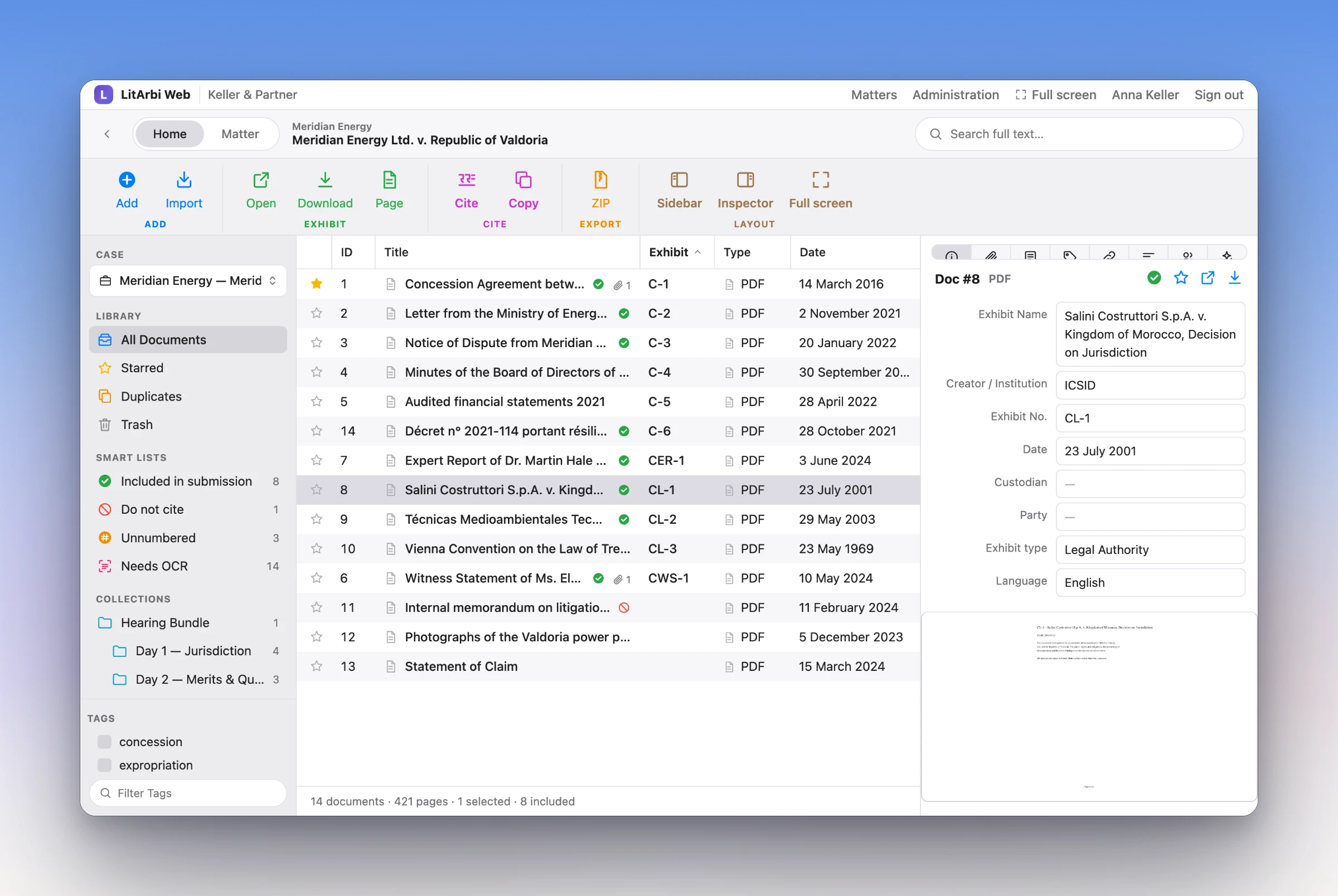
Task: Open the Starred library list
Action: [188, 368]
